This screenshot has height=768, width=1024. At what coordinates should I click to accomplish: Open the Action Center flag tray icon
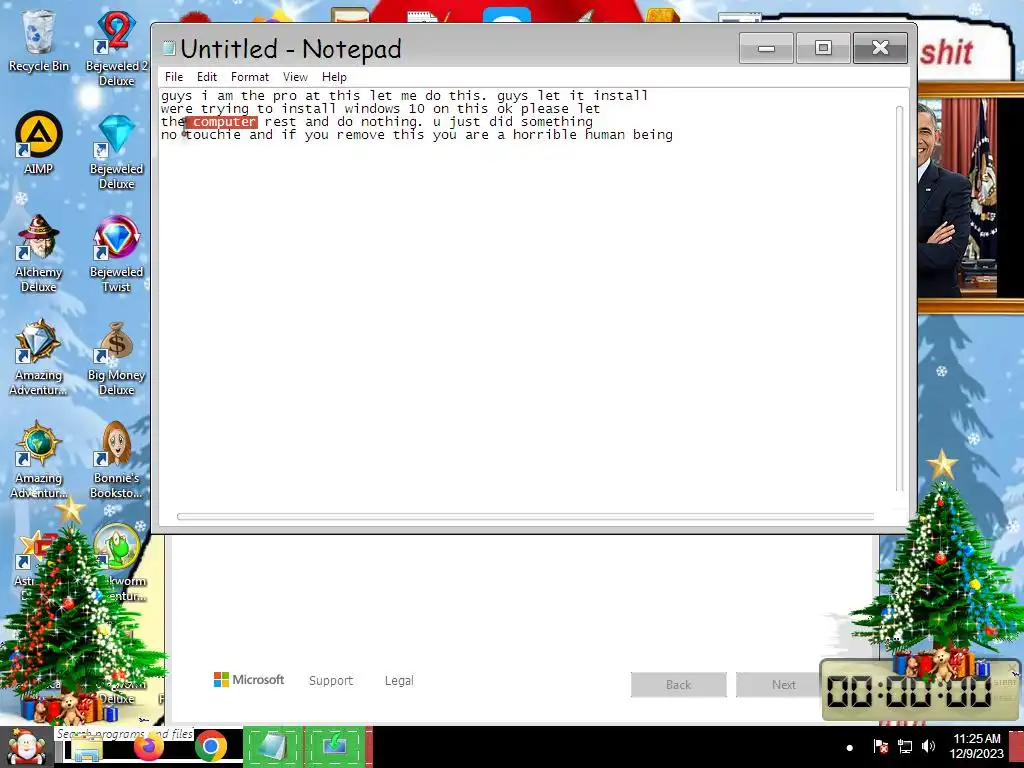[x=880, y=746]
